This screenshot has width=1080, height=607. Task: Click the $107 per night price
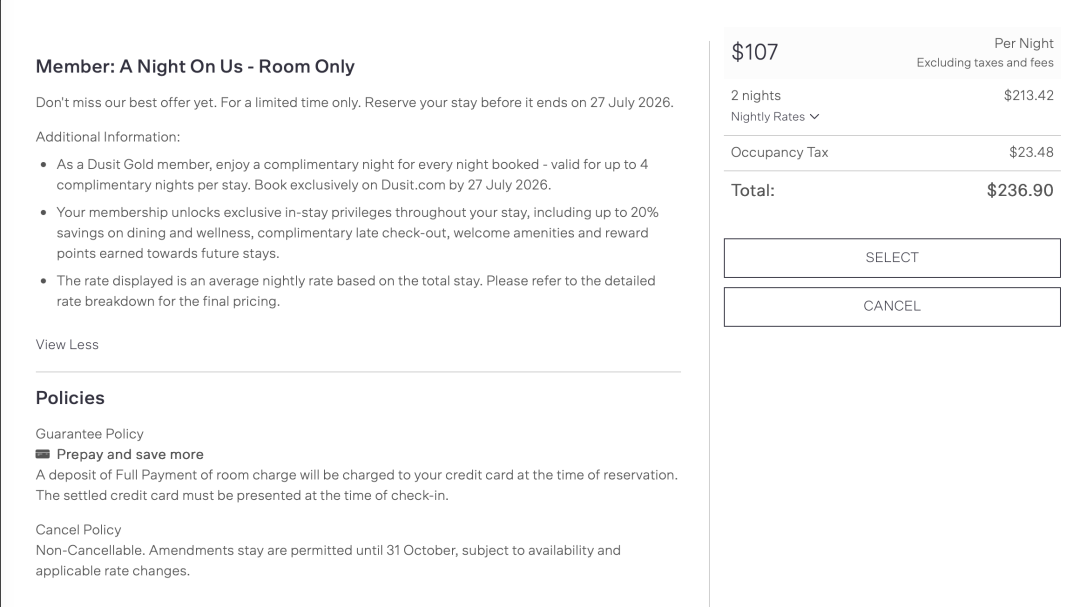pos(754,52)
